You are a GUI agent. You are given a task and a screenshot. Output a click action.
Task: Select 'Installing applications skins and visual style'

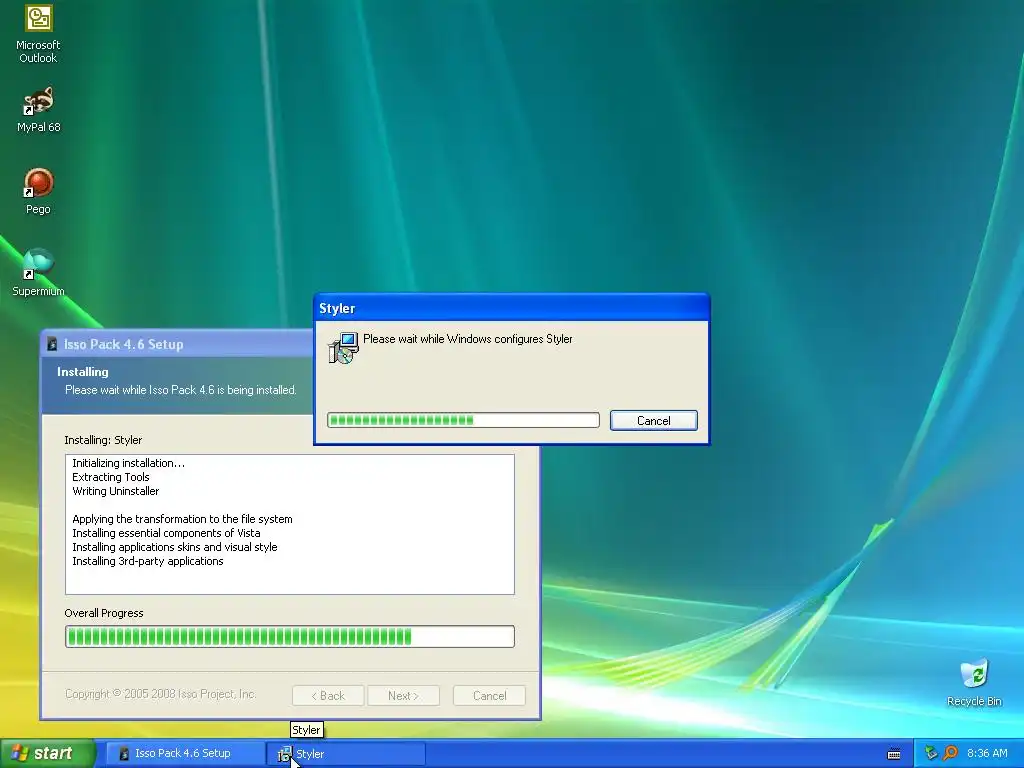click(174, 547)
